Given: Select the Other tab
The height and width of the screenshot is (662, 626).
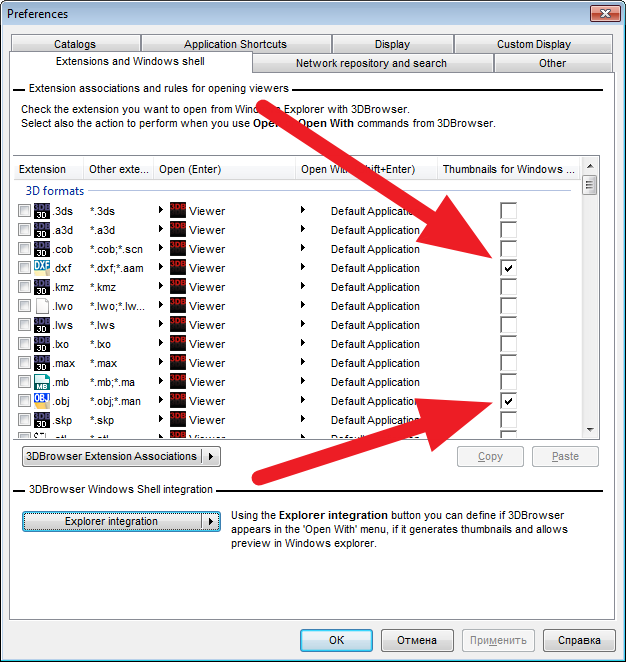Looking at the screenshot, I should [553, 63].
